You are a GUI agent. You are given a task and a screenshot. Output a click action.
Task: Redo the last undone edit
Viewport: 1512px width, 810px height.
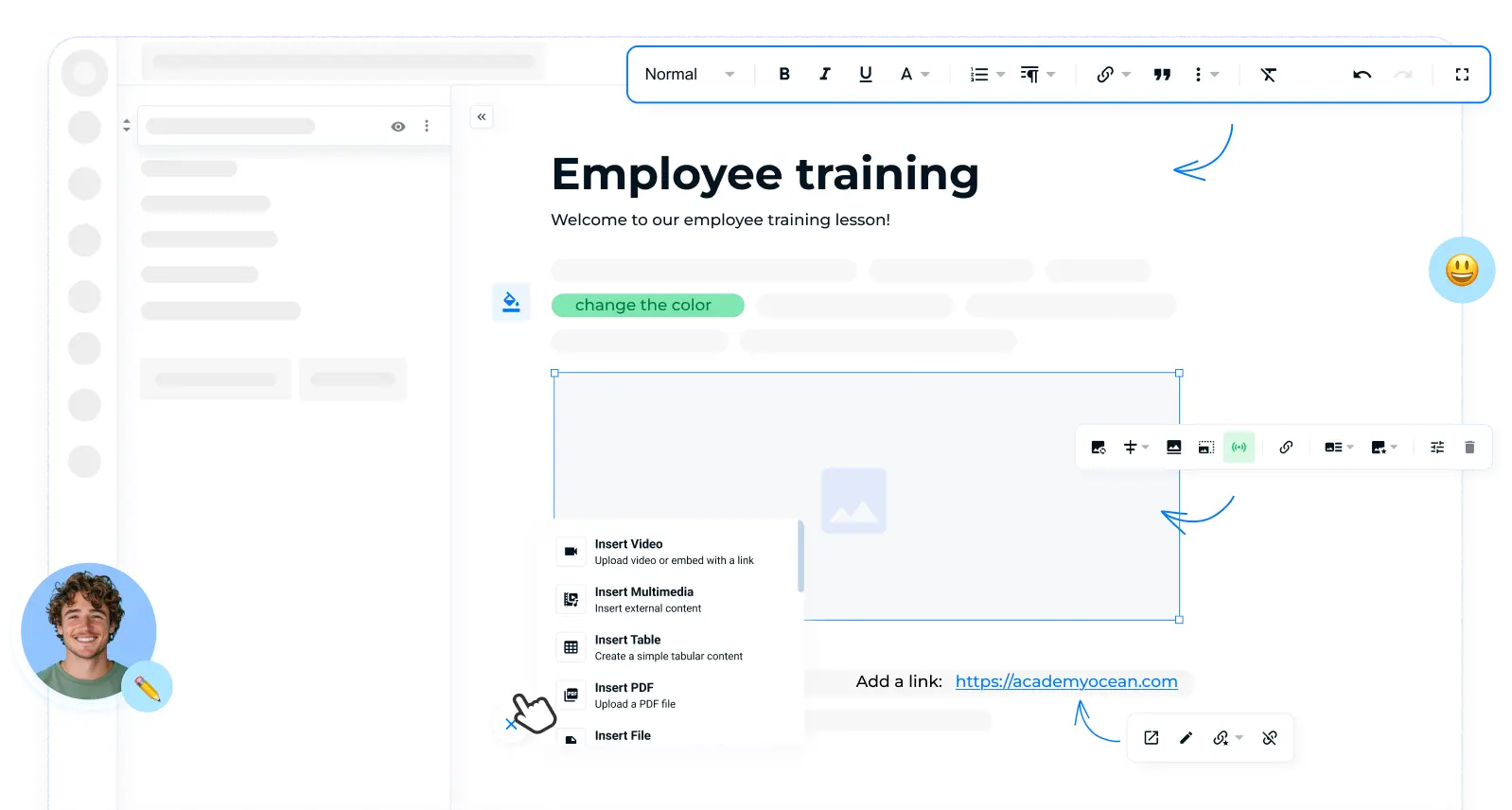pos(1403,74)
